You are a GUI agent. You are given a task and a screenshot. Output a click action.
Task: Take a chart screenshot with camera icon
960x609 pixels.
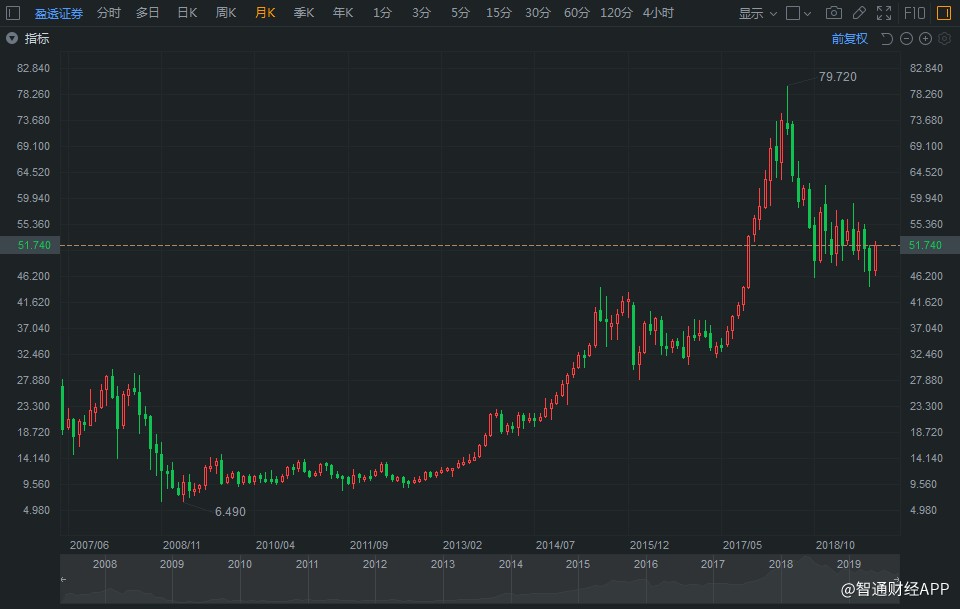(x=833, y=13)
